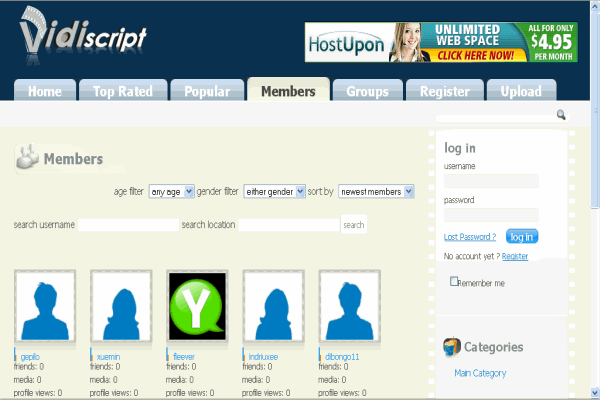Follow the Lost Password link
The width and height of the screenshot is (600, 400).
470,237
